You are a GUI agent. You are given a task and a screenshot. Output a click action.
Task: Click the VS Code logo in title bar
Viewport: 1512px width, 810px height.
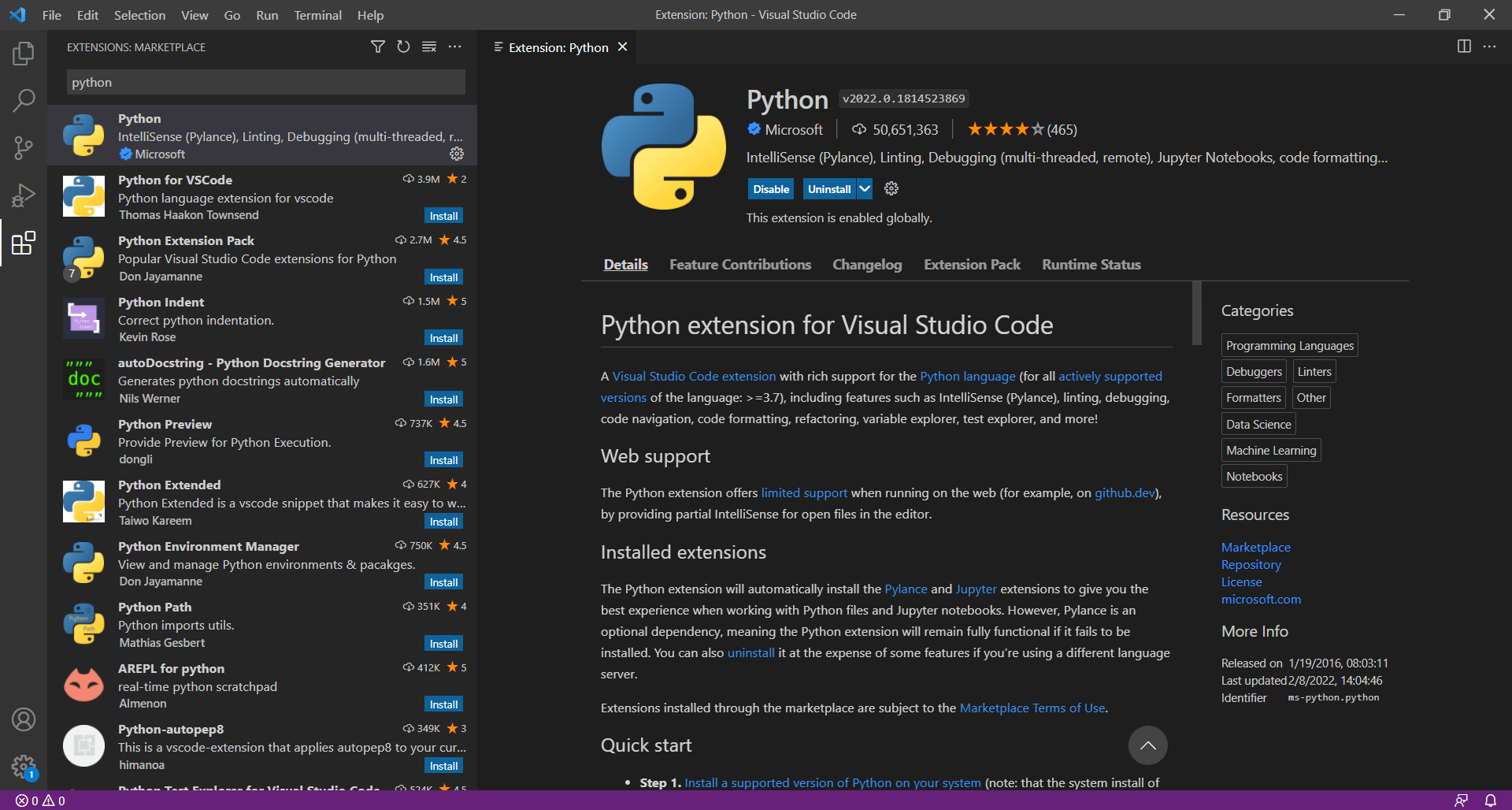coord(17,15)
